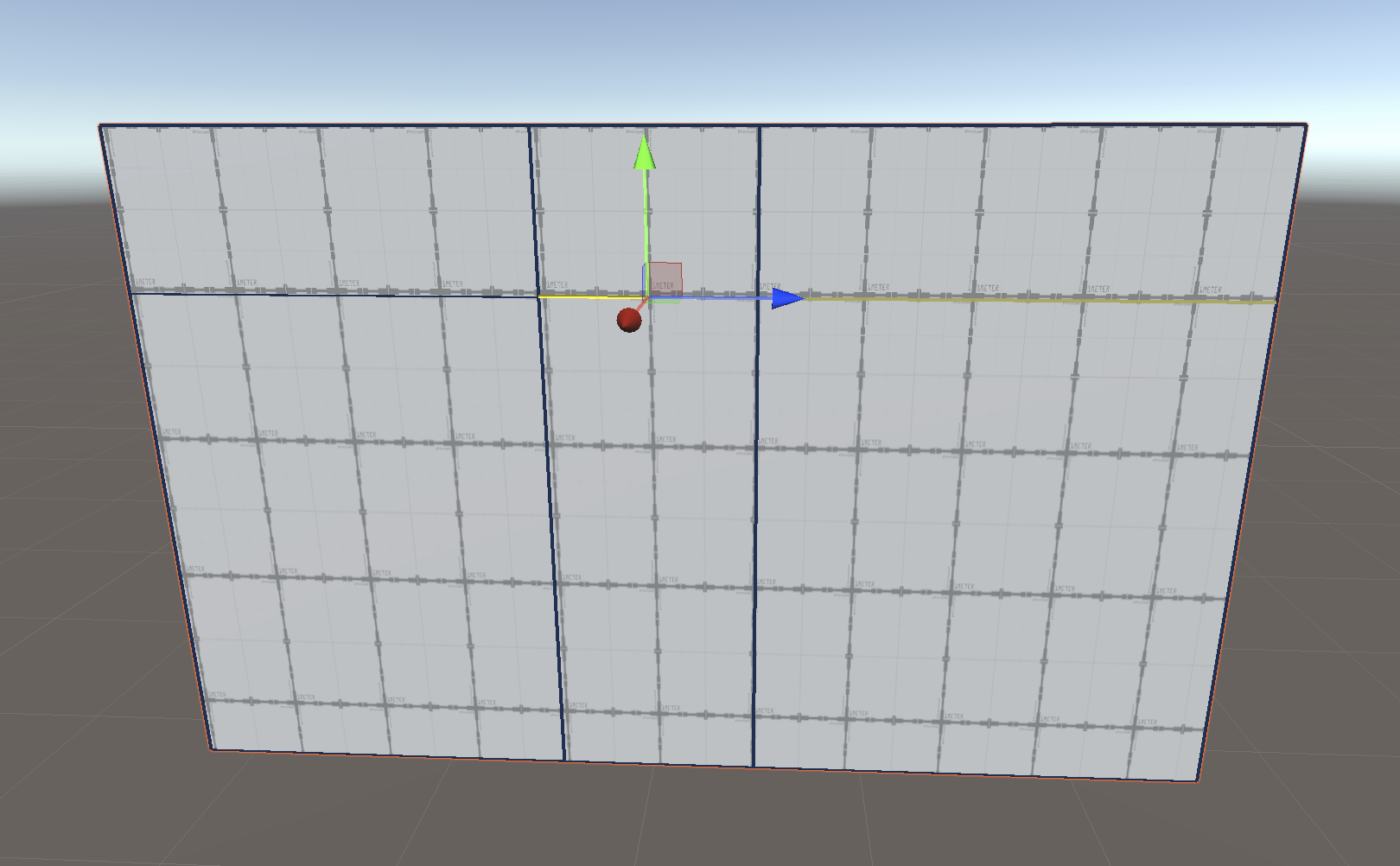Select the dark vertical edge left of the gizmo
1400x866 pixels.
(x=546, y=443)
